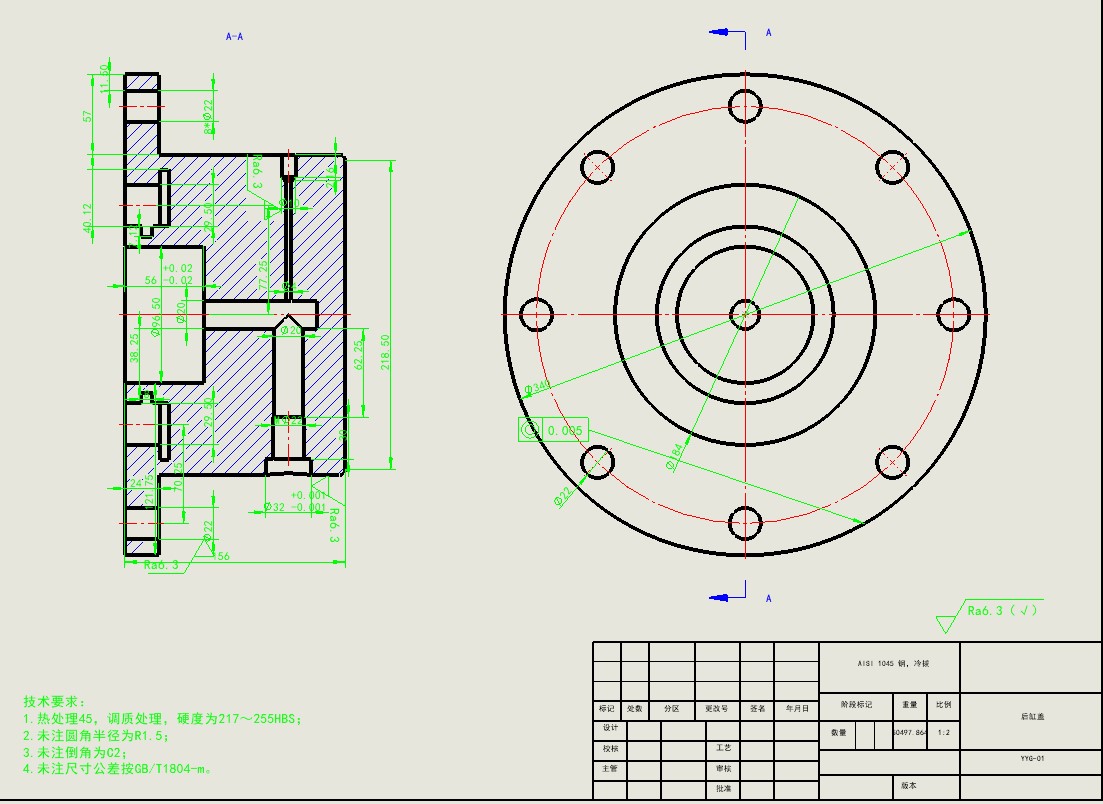Click the material cell AISI 1045 钢

(x=888, y=664)
